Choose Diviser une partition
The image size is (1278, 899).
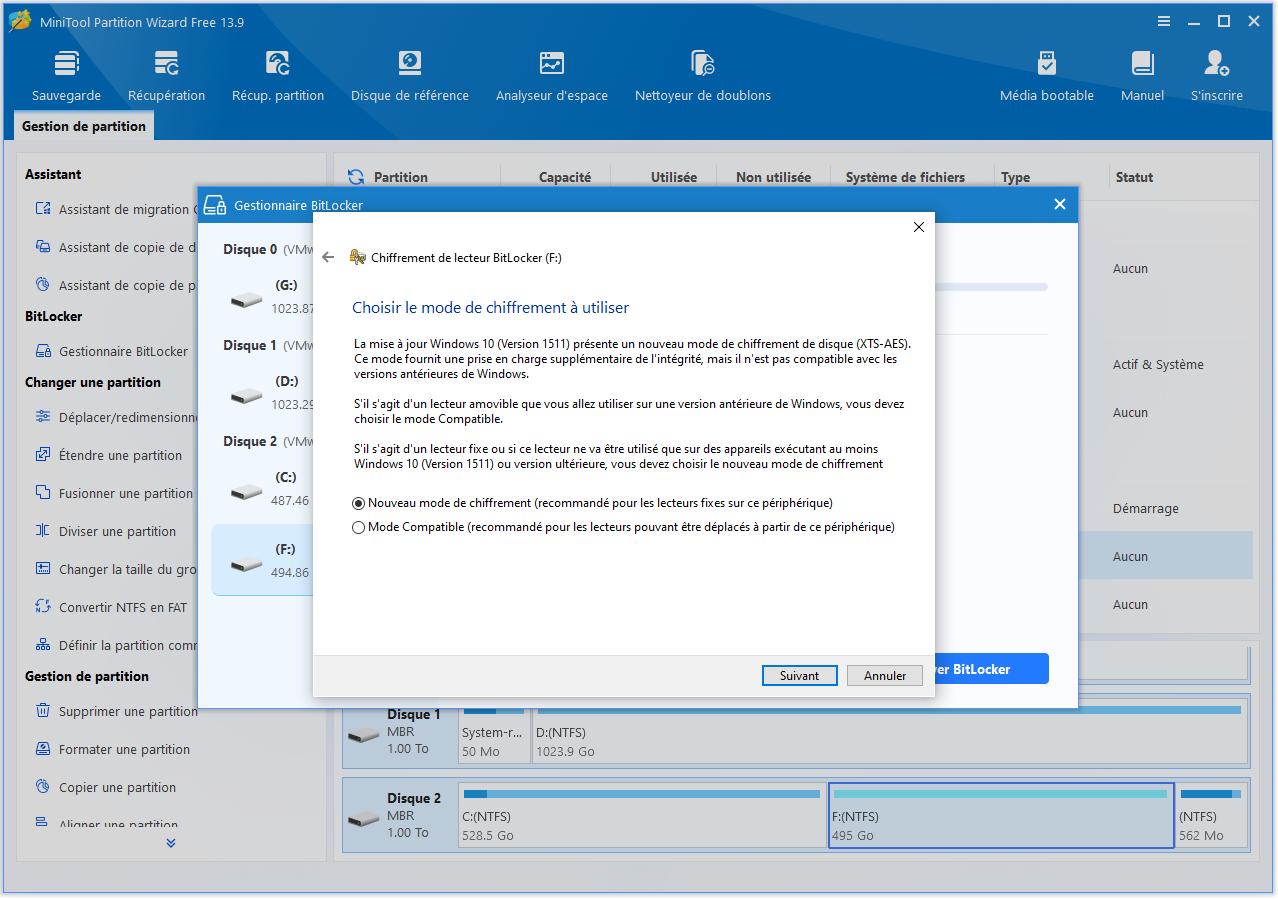click(x=106, y=531)
